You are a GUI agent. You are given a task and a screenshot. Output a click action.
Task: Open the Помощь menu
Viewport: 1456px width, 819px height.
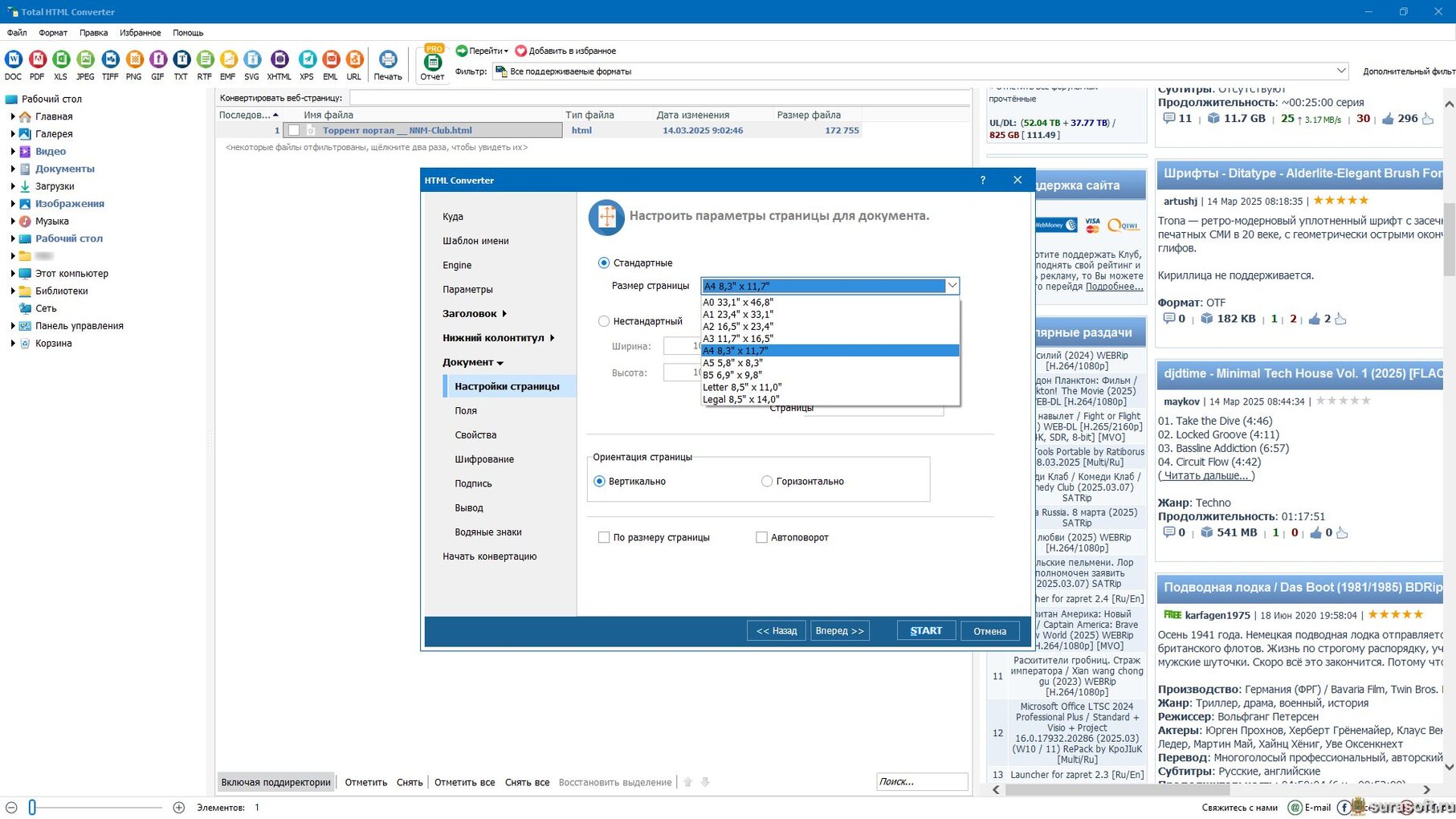pos(188,33)
